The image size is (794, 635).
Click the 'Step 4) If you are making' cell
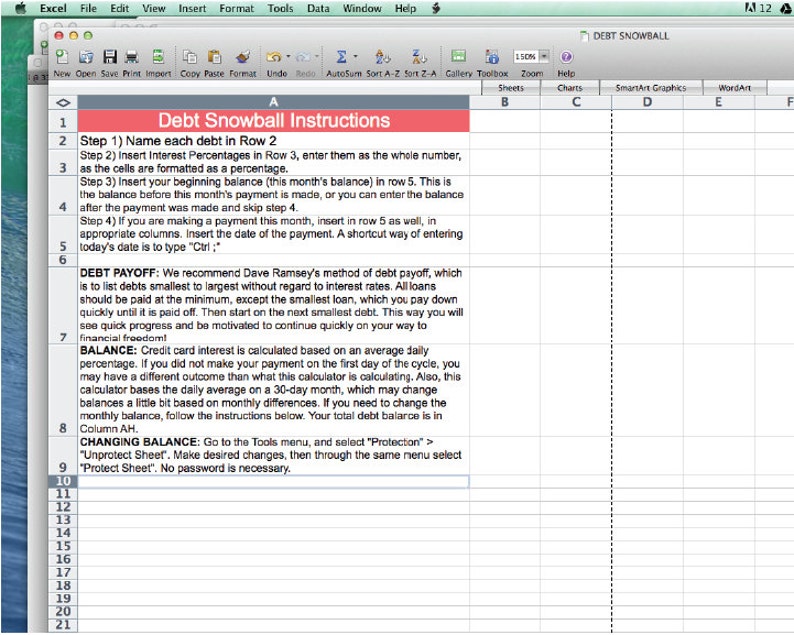coord(273,234)
